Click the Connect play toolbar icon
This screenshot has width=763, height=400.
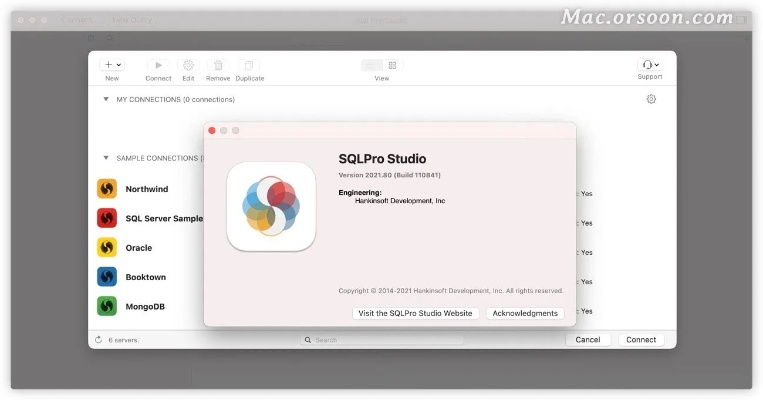pyautogui.click(x=158, y=65)
